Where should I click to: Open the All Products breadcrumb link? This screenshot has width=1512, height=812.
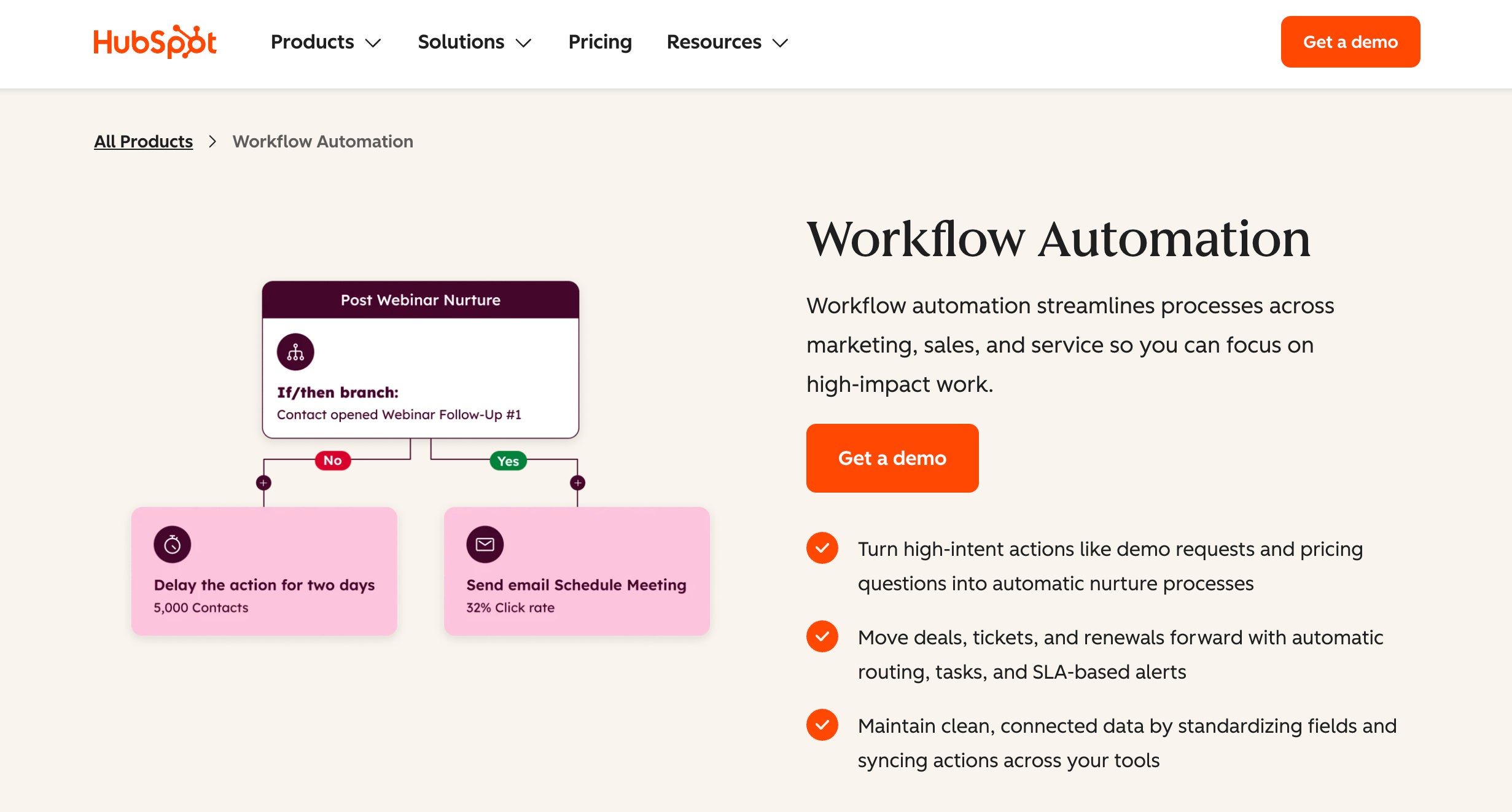point(143,141)
